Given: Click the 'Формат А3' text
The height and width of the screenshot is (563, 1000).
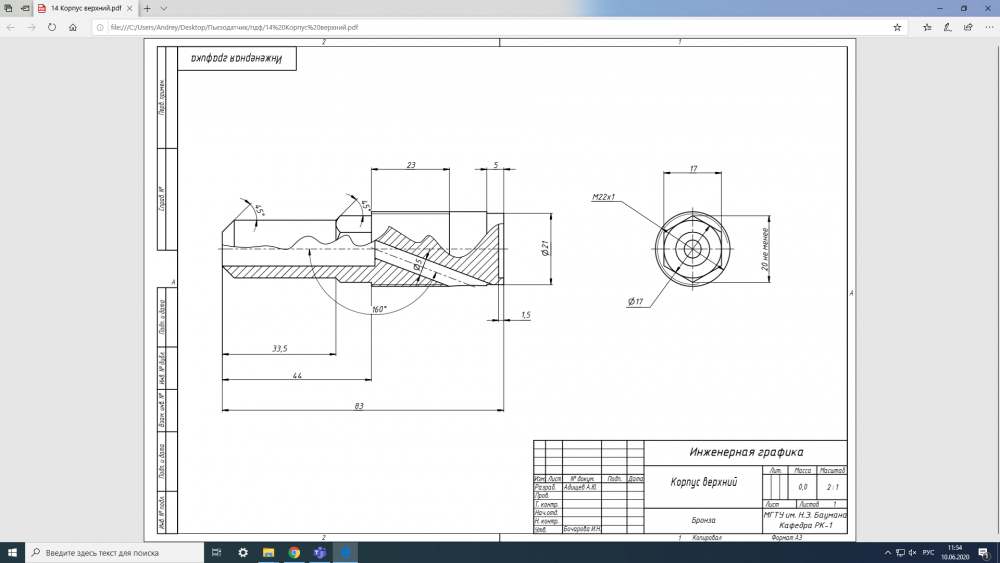Looking at the screenshot, I should [786, 537].
